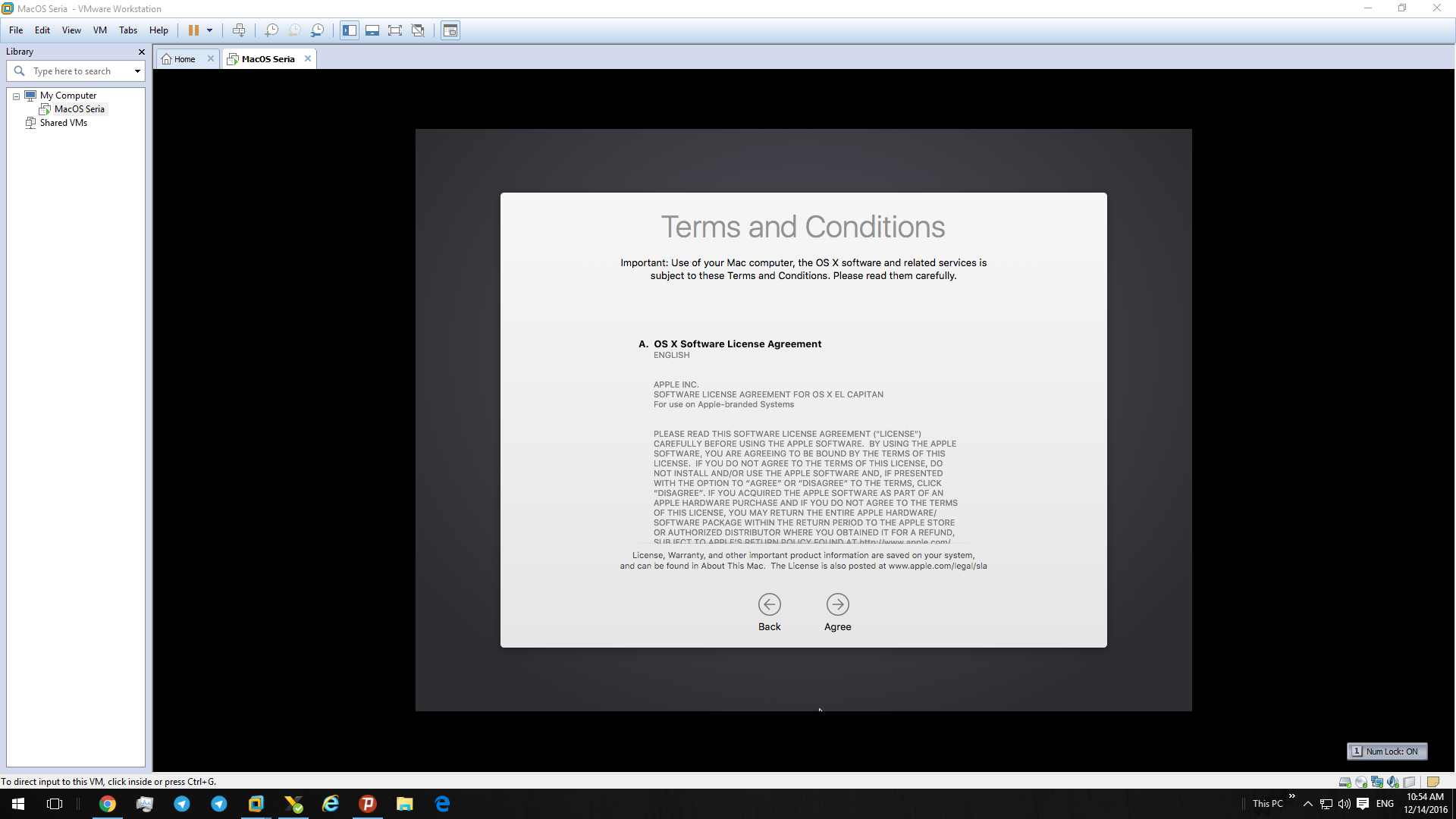Viewport: 1456px width, 819px height.
Task: Send Ctrl+Alt+Del to the virtual machine
Action: 239,30
